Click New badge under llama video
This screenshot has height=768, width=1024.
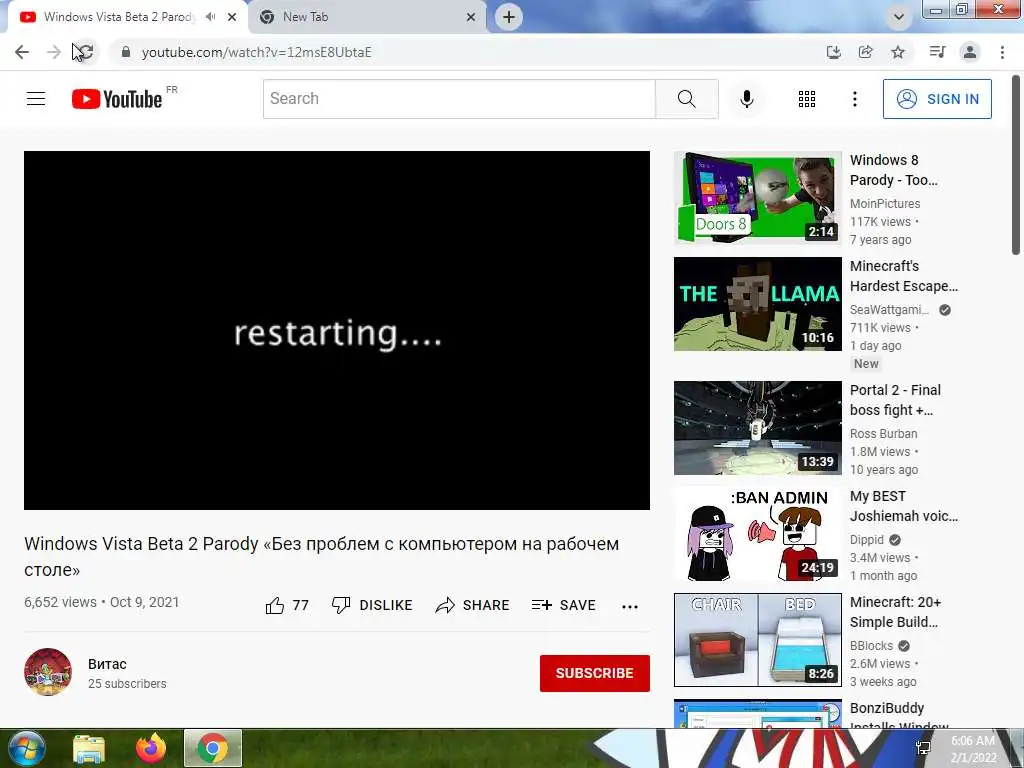click(866, 364)
